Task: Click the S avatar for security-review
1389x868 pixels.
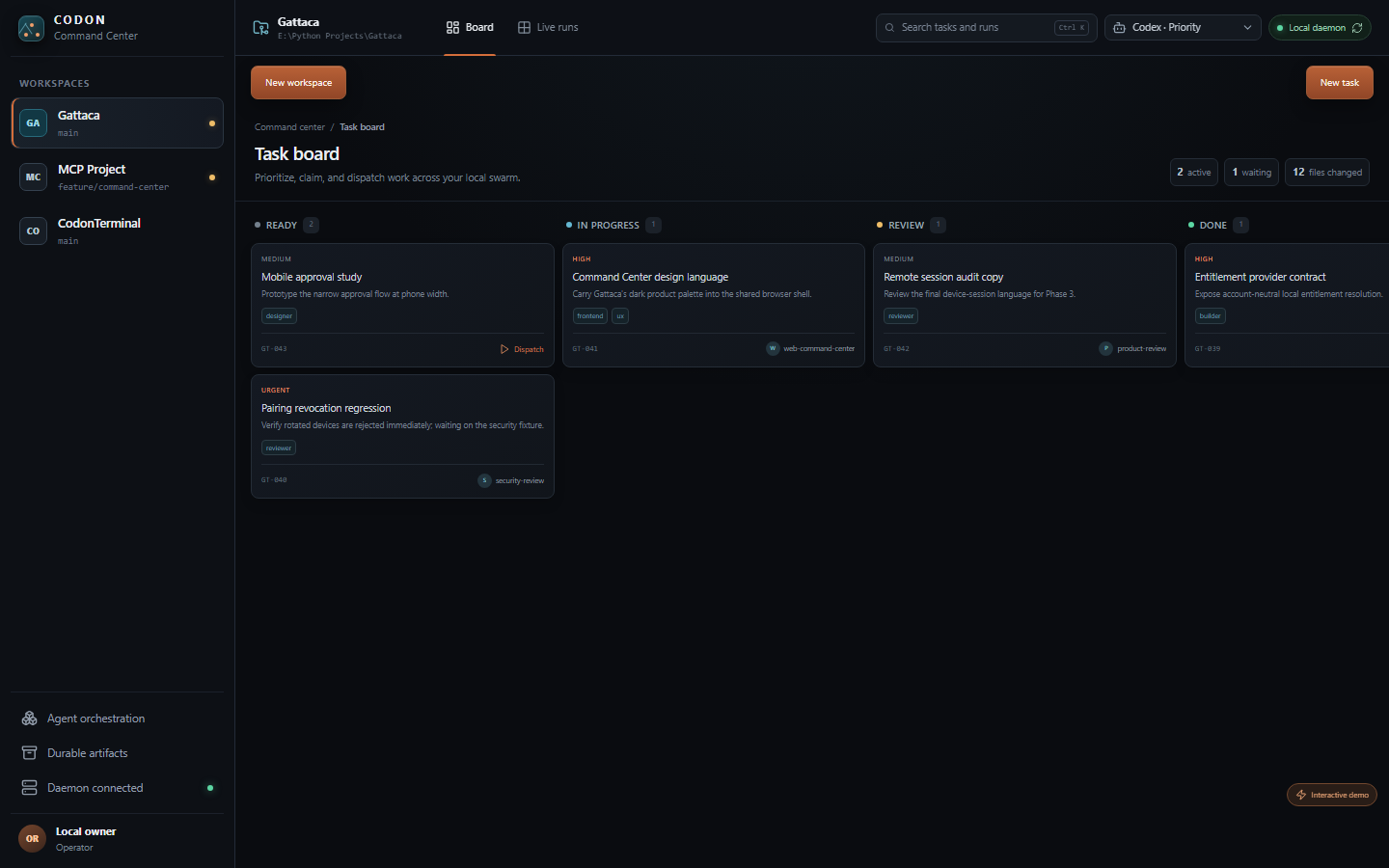Action: point(484,480)
